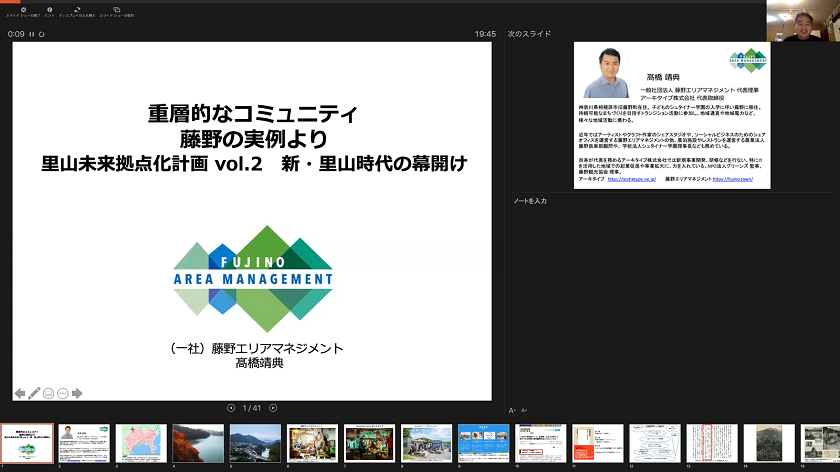Click the Duplicate Slide Show icon
This screenshot has width=840, height=472.
(x=116, y=10)
